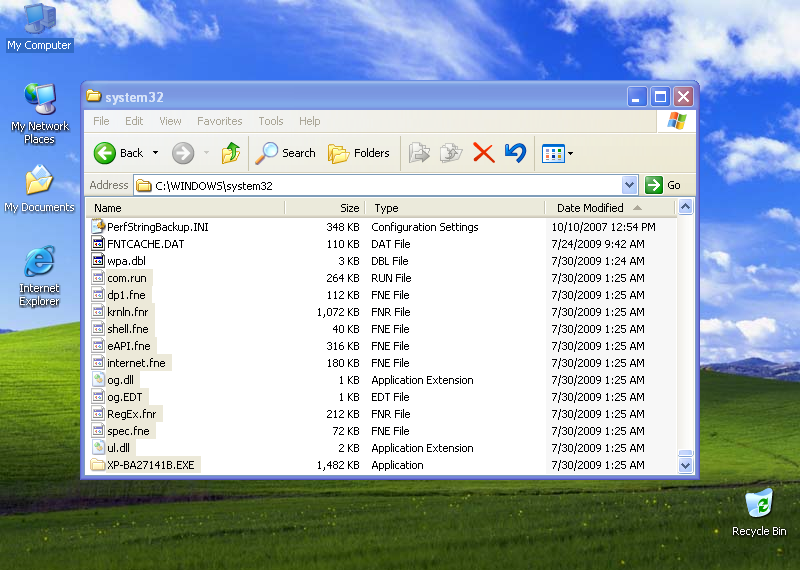Select the Recycle Bin desktop icon
This screenshot has height=570, width=800.
(x=759, y=512)
